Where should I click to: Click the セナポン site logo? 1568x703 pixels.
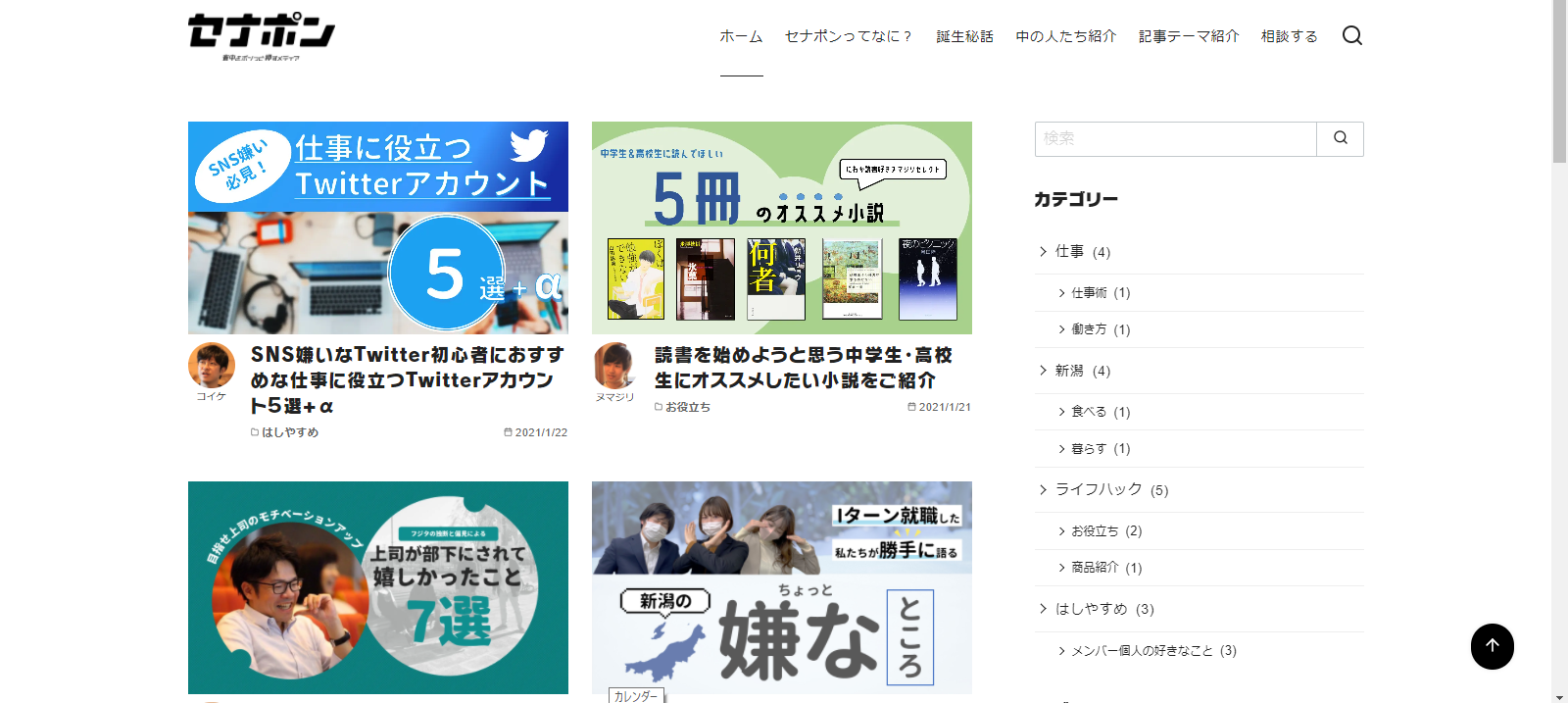(262, 37)
